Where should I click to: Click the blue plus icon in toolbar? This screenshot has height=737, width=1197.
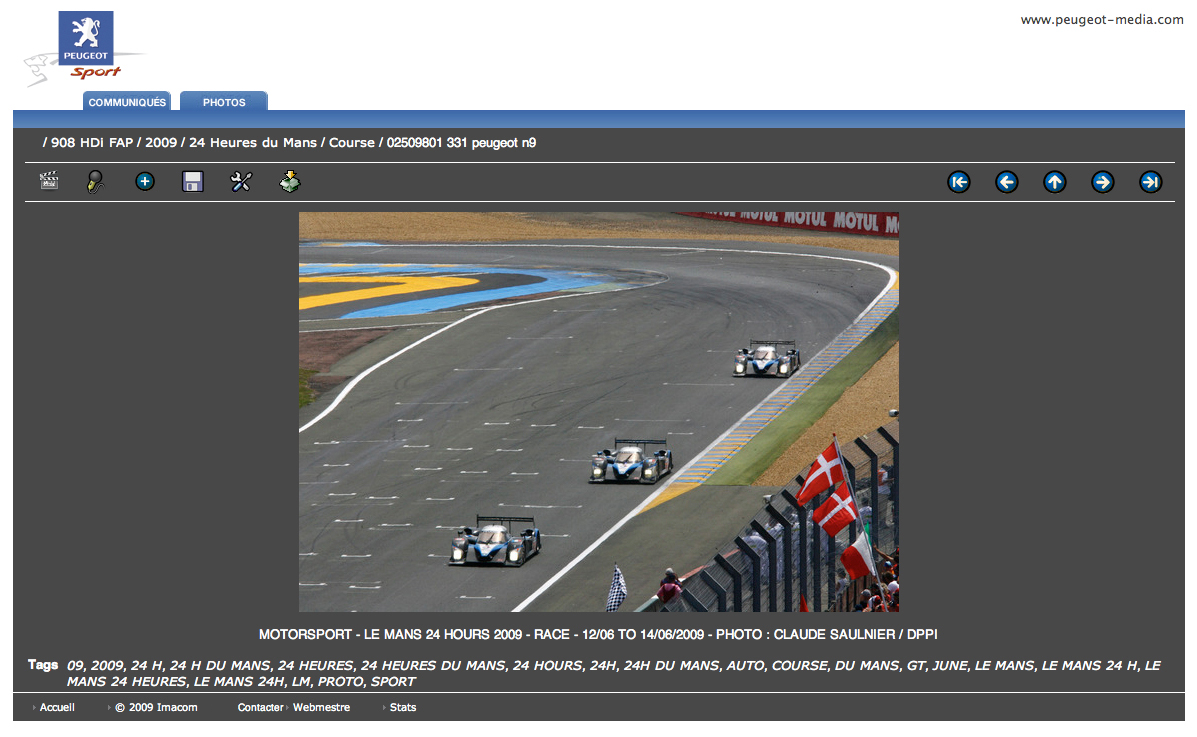click(145, 182)
